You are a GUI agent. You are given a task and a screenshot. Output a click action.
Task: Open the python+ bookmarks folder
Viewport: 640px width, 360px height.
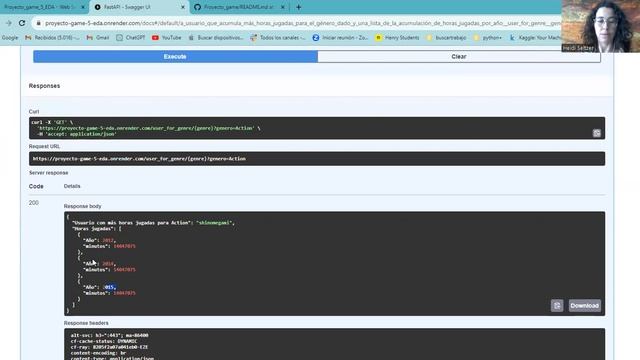(487, 38)
